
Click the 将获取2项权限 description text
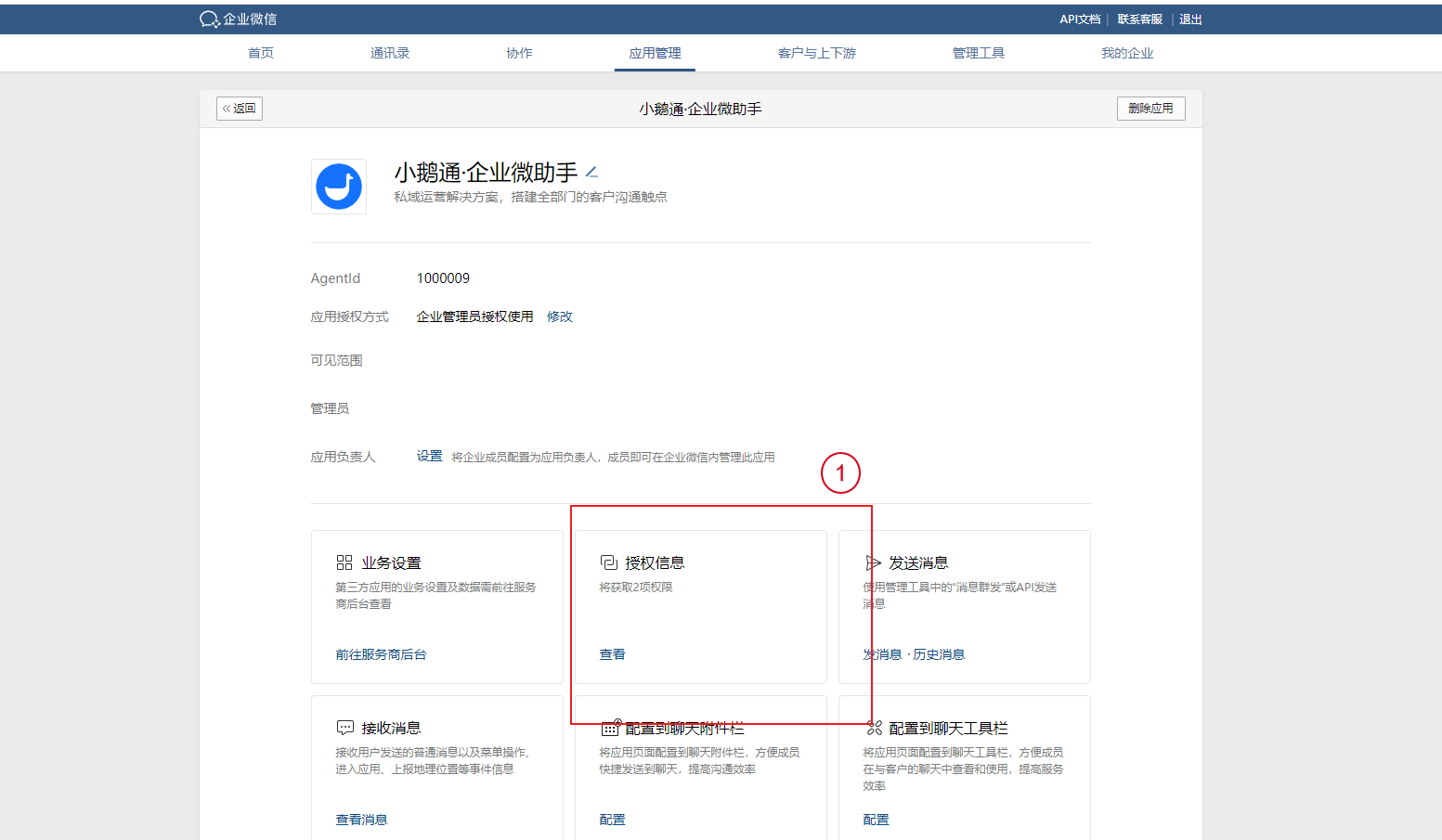click(x=636, y=588)
